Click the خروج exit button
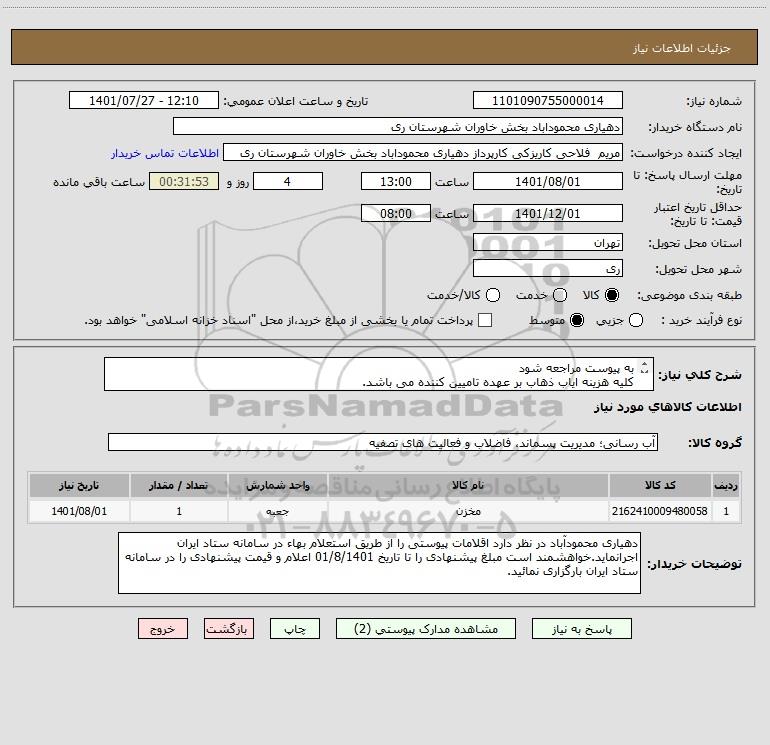Image resolution: width=770 pixels, height=745 pixels. [163, 629]
